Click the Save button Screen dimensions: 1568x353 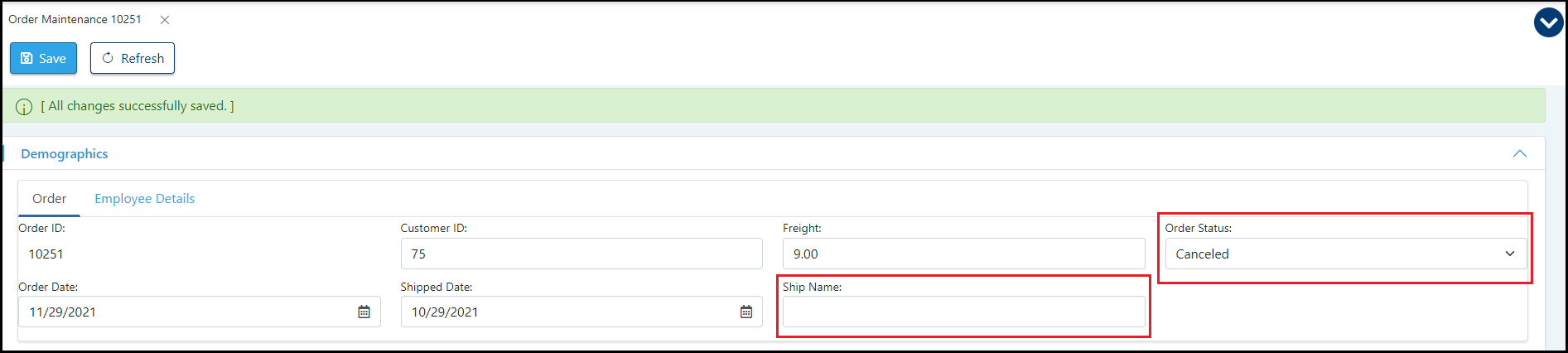coord(43,58)
